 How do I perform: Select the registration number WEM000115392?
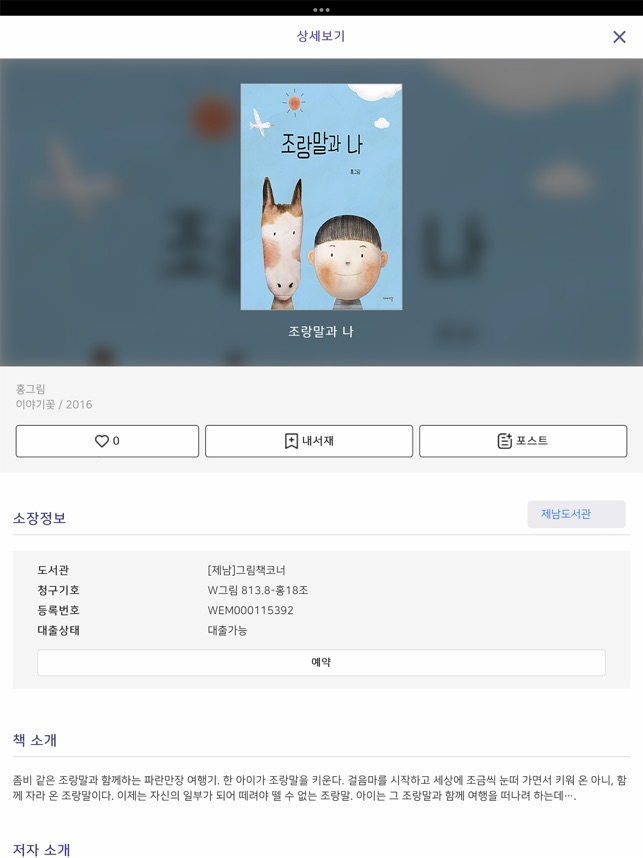(251, 610)
